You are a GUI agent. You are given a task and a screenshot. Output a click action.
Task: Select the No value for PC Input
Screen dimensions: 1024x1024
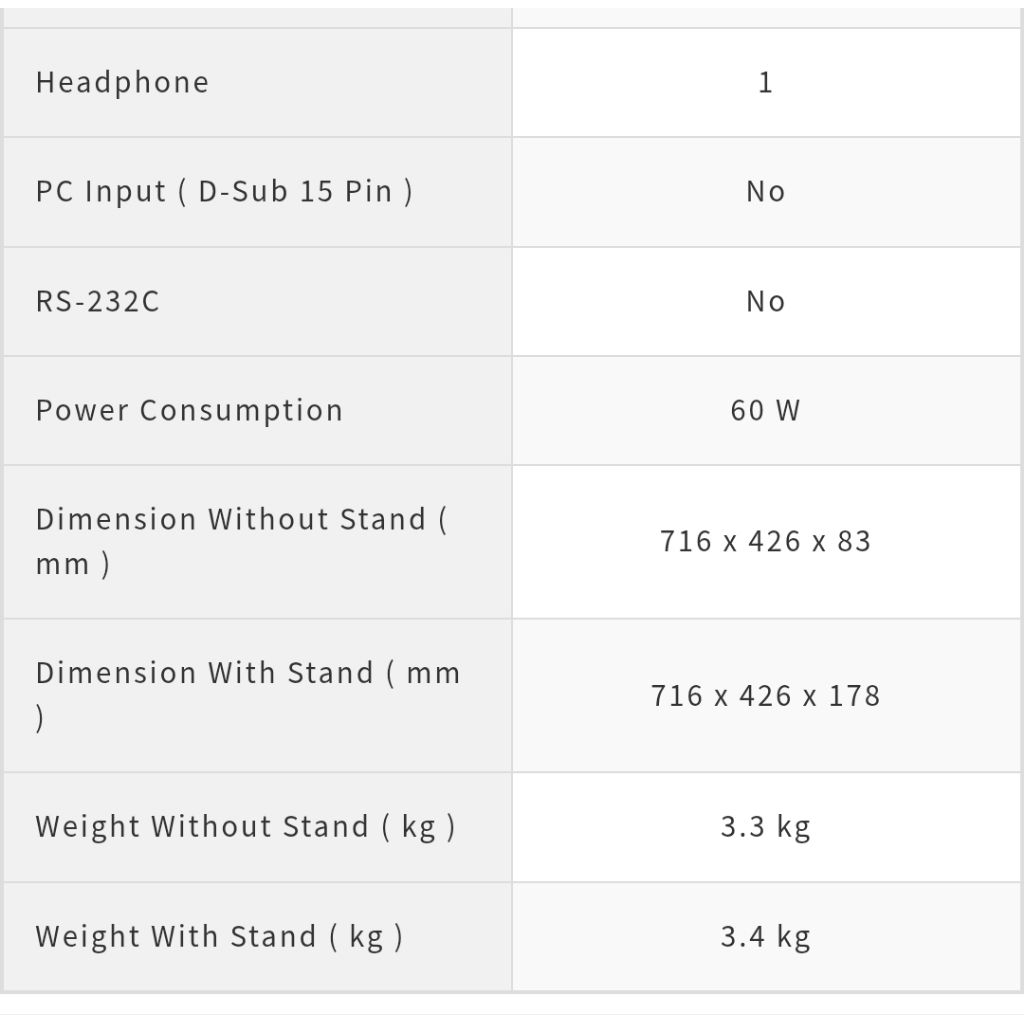click(765, 191)
